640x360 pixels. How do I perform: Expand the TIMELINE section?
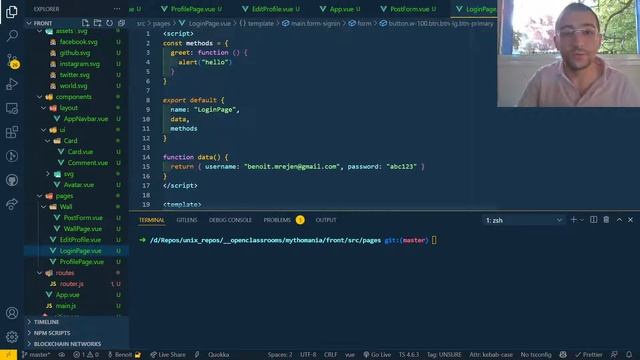point(77,322)
